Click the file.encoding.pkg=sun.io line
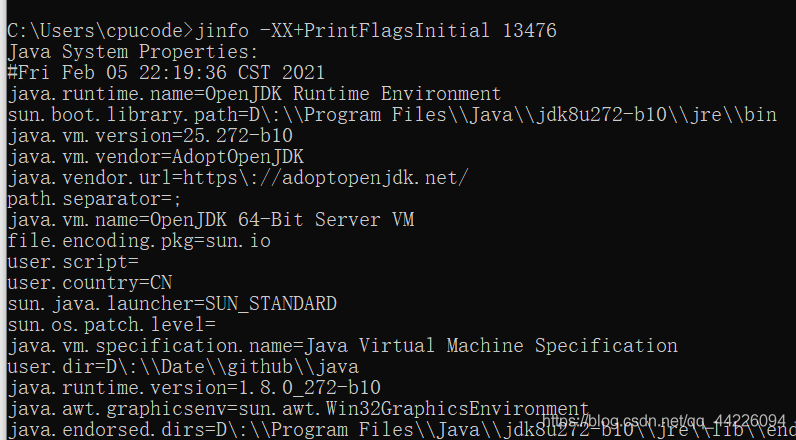Screen dimensions: 796x440 pos(138,240)
